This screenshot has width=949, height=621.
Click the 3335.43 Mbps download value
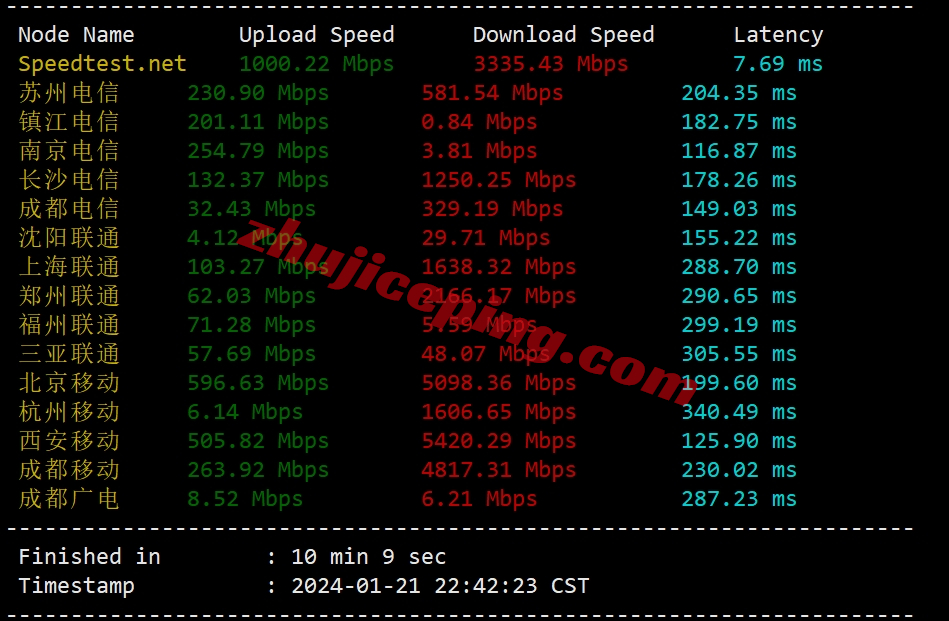coord(551,64)
